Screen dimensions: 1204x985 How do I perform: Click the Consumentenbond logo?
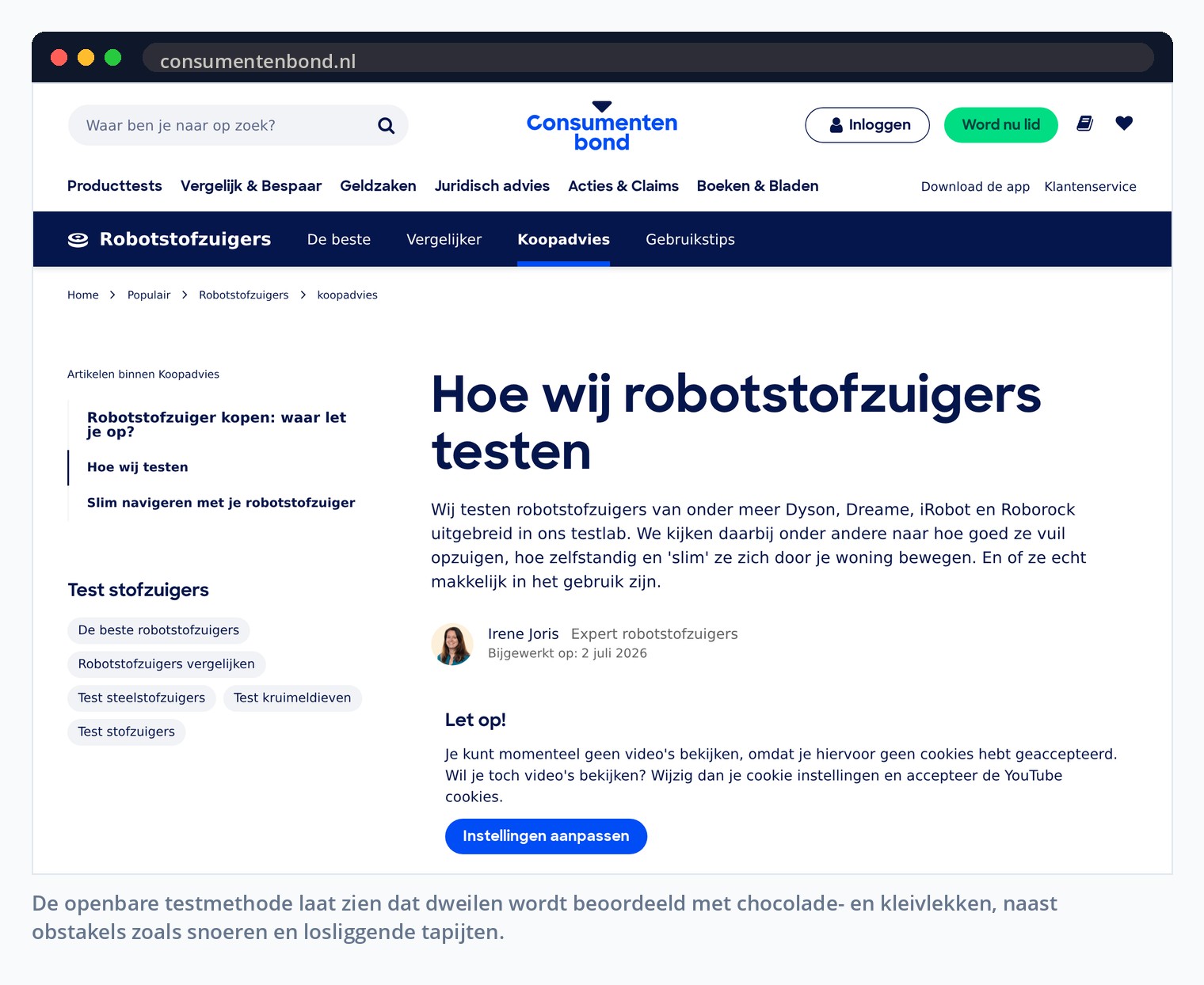602,126
